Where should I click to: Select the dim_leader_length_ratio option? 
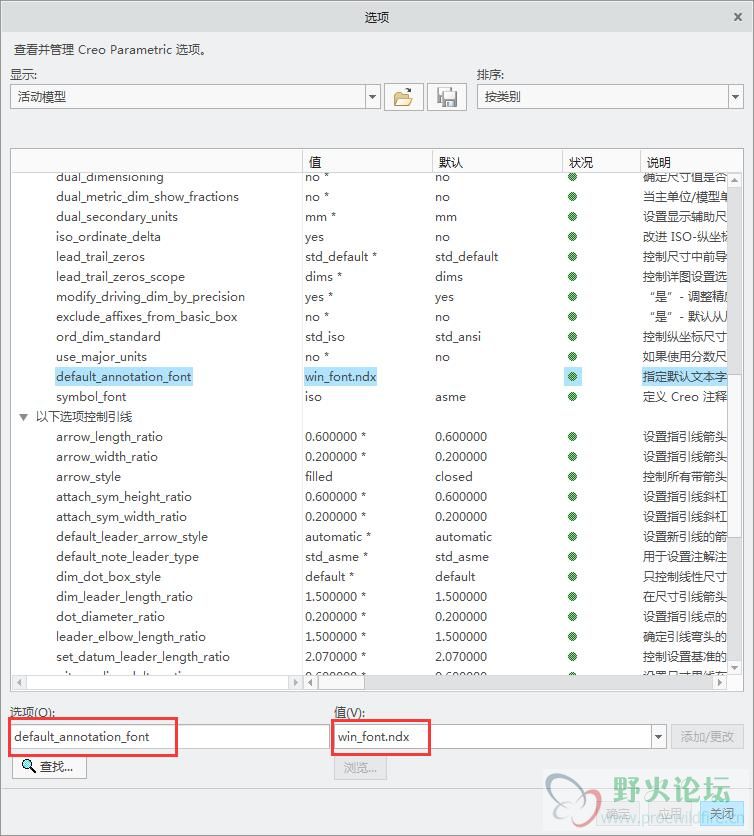pyautogui.click(x=124, y=597)
